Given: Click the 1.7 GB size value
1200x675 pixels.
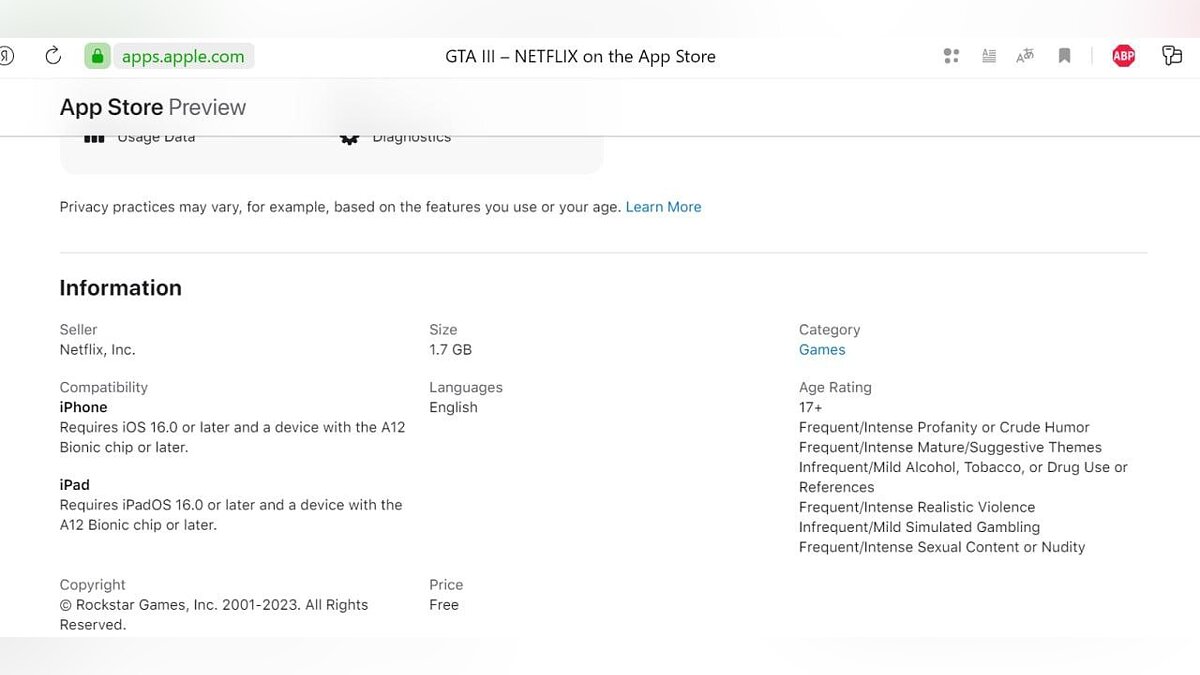Looking at the screenshot, I should tap(450, 350).
